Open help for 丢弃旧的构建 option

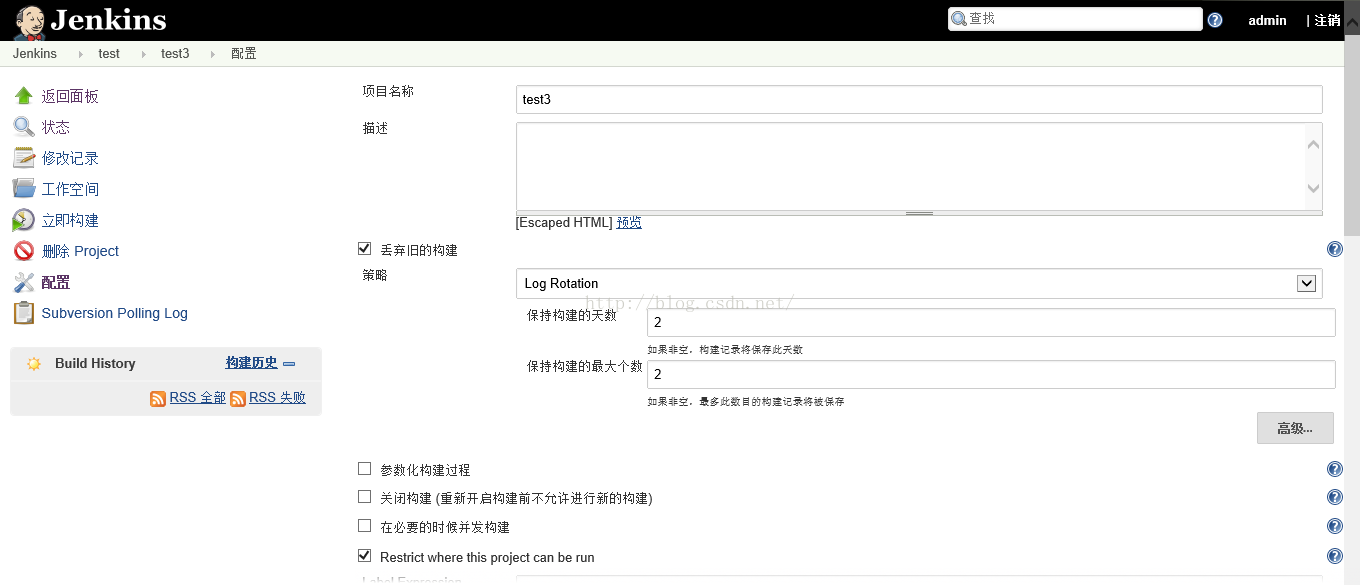(x=1335, y=249)
